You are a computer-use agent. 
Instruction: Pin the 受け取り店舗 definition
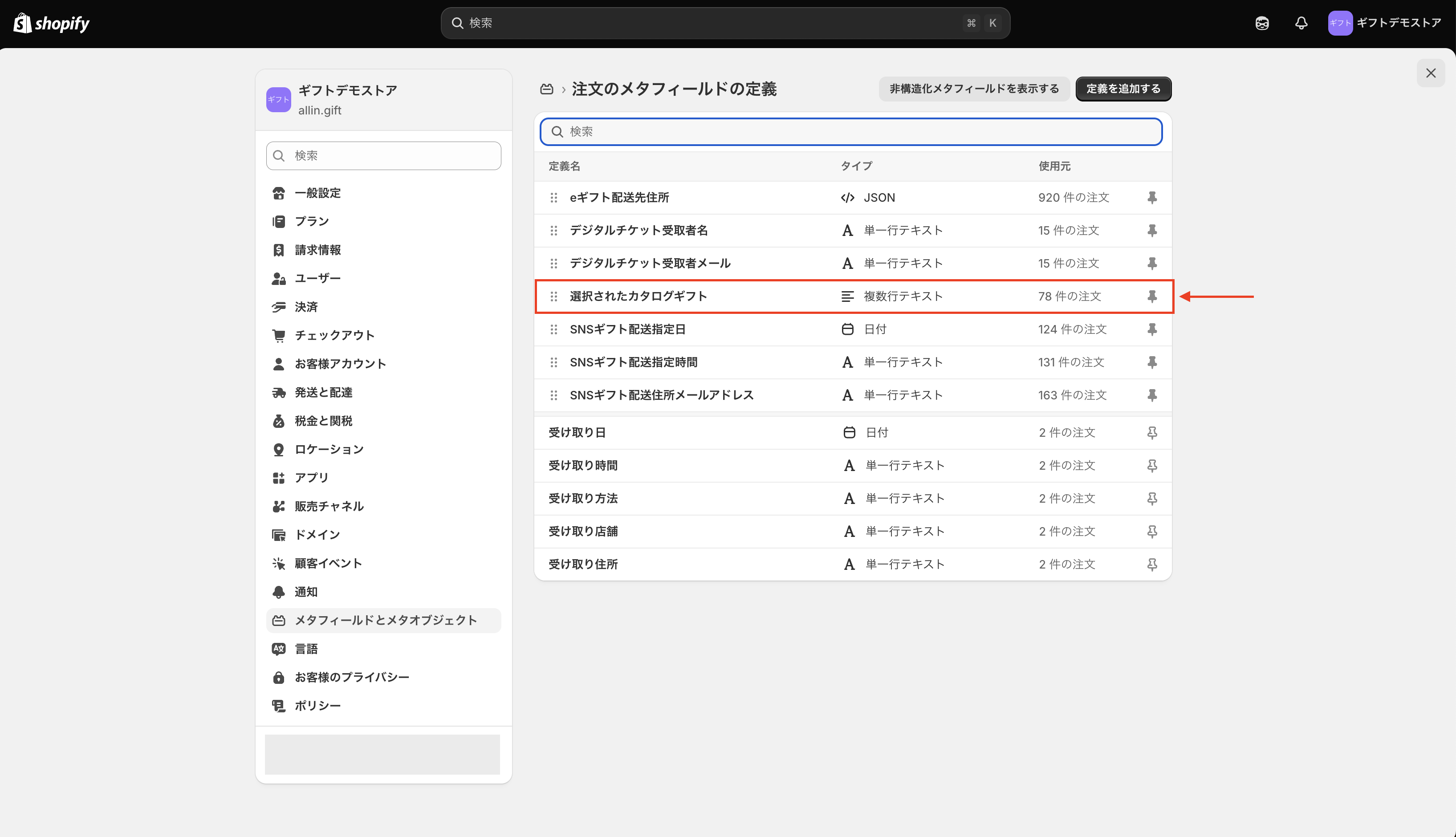tap(1152, 532)
